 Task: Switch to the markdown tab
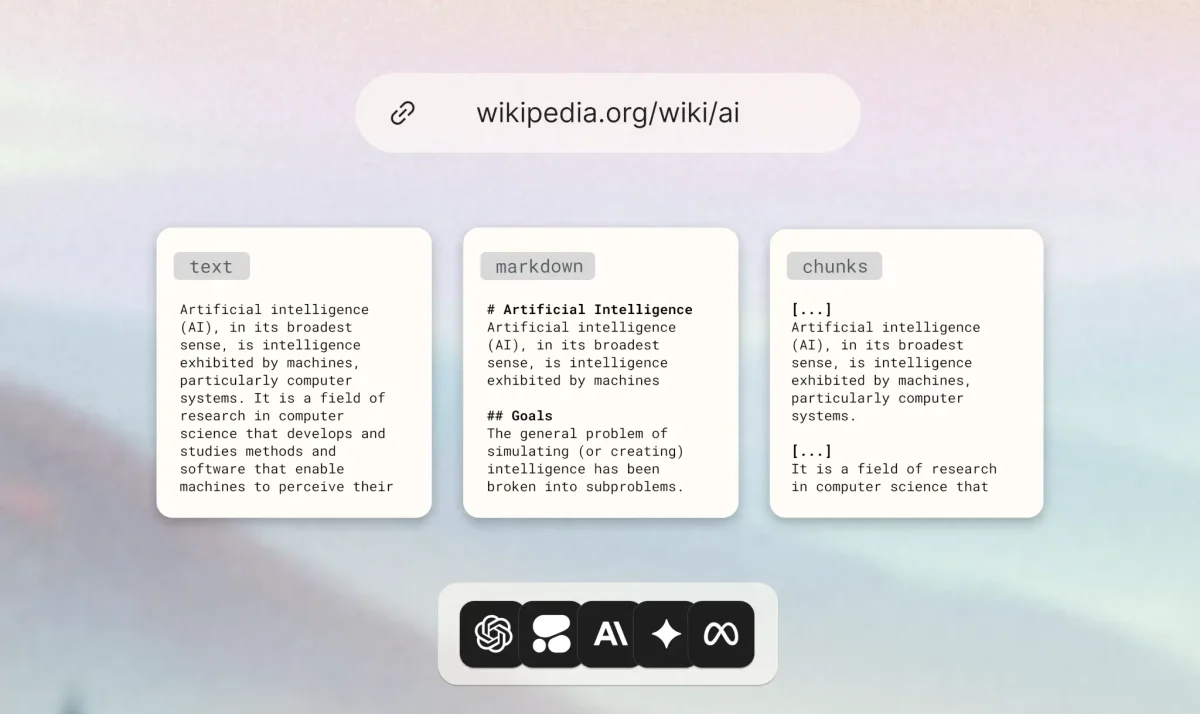(537, 266)
